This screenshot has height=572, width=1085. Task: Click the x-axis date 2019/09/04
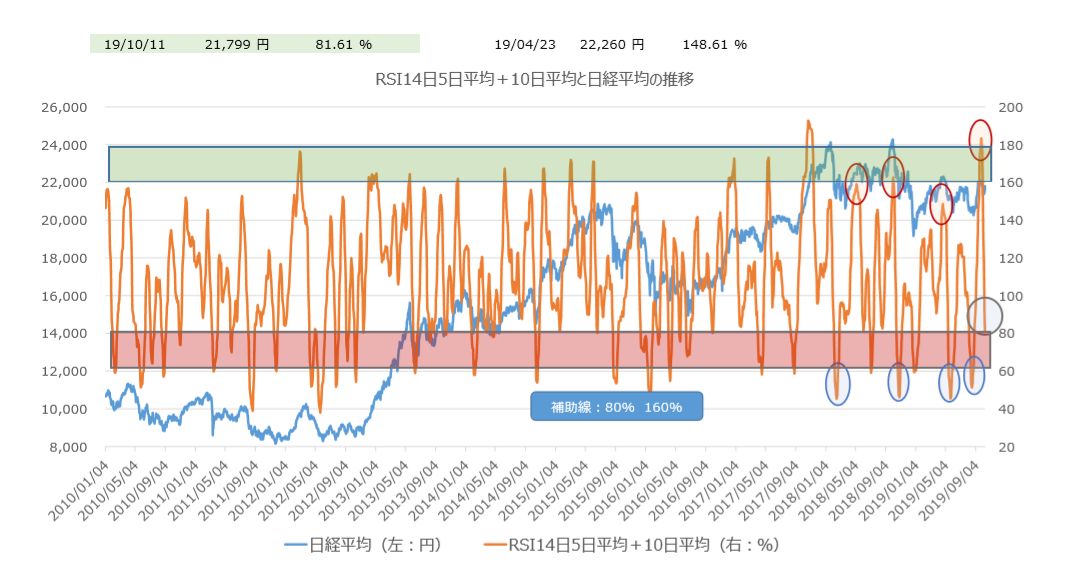[948, 490]
